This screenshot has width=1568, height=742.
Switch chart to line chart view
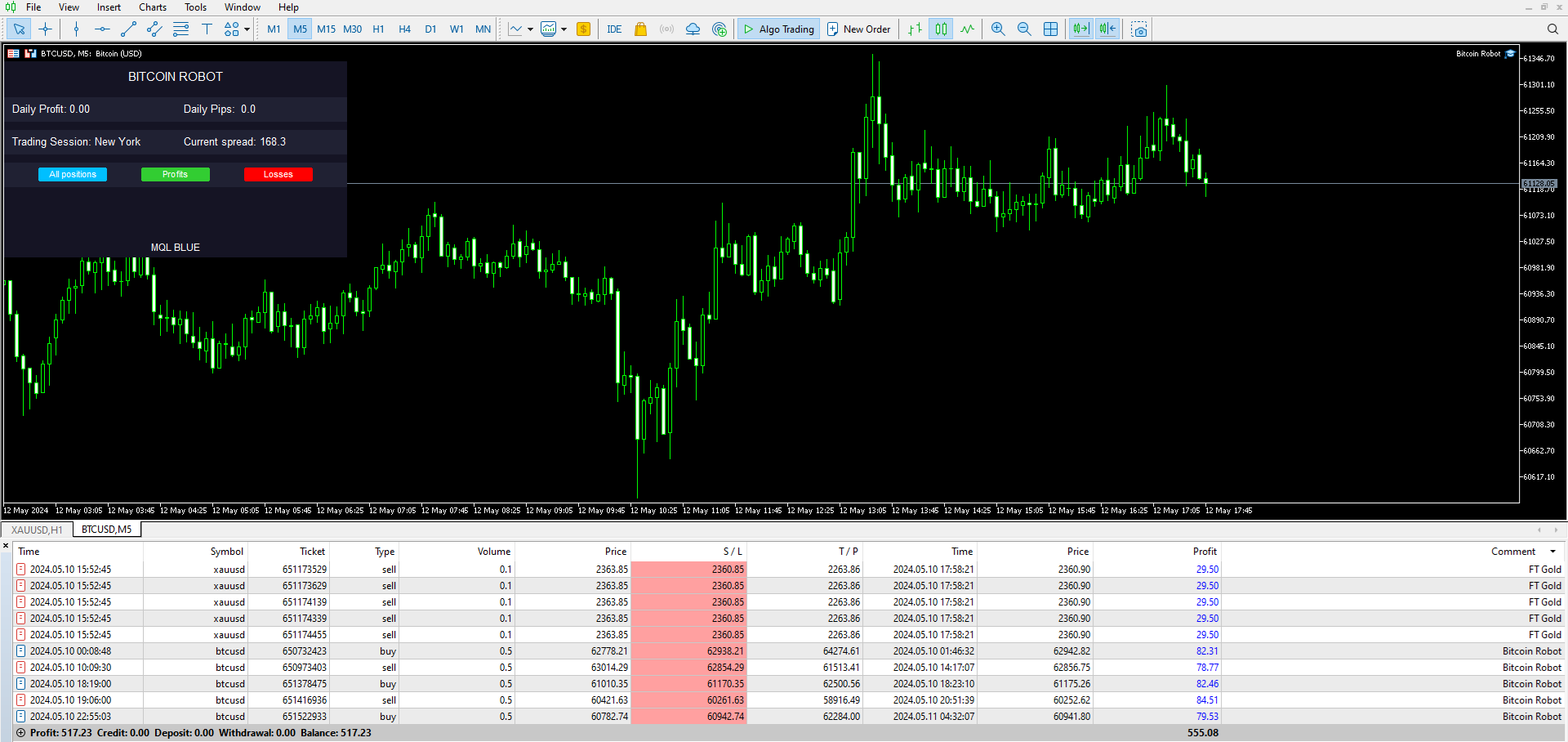click(x=967, y=29)
